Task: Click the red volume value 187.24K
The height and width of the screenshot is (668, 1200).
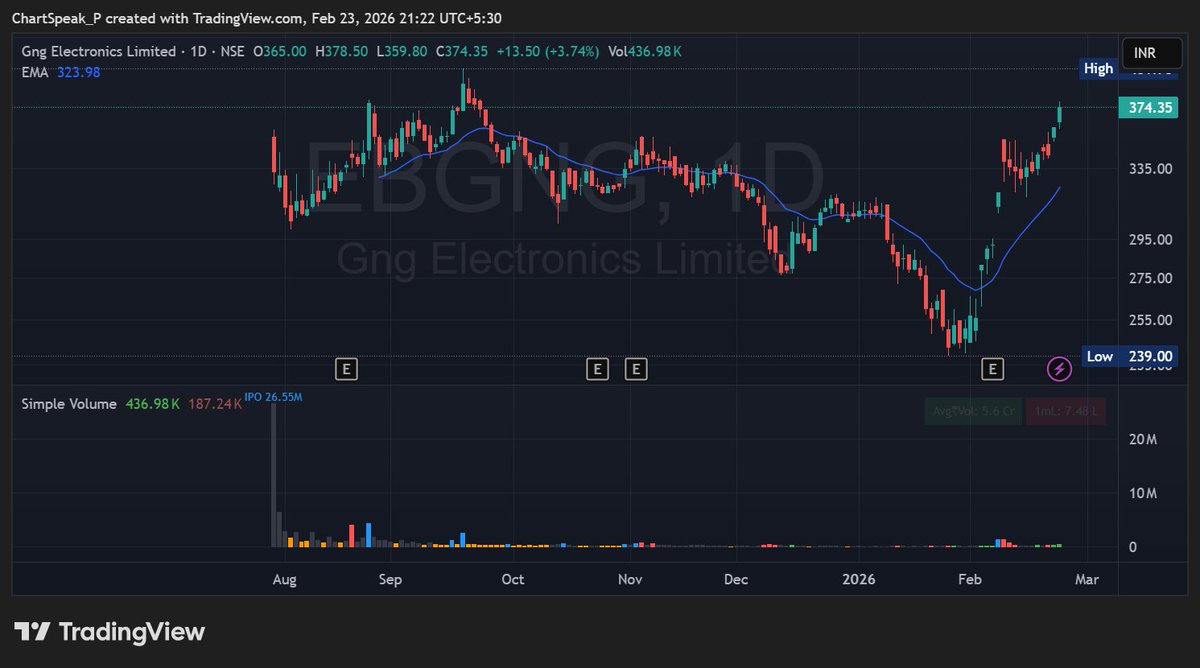Action: [214, 404]
